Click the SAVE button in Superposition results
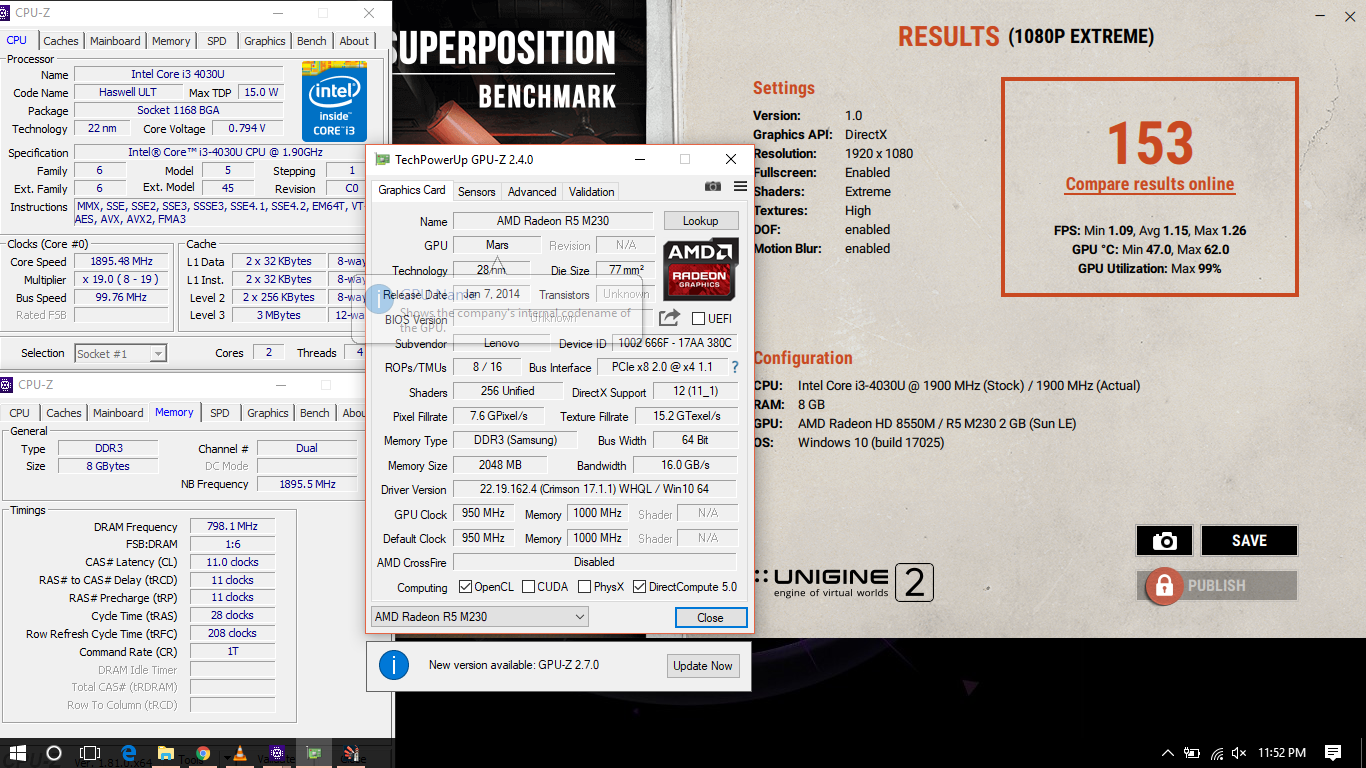Viewport: 1366px width, 768px height. (x=1249, y=541)
